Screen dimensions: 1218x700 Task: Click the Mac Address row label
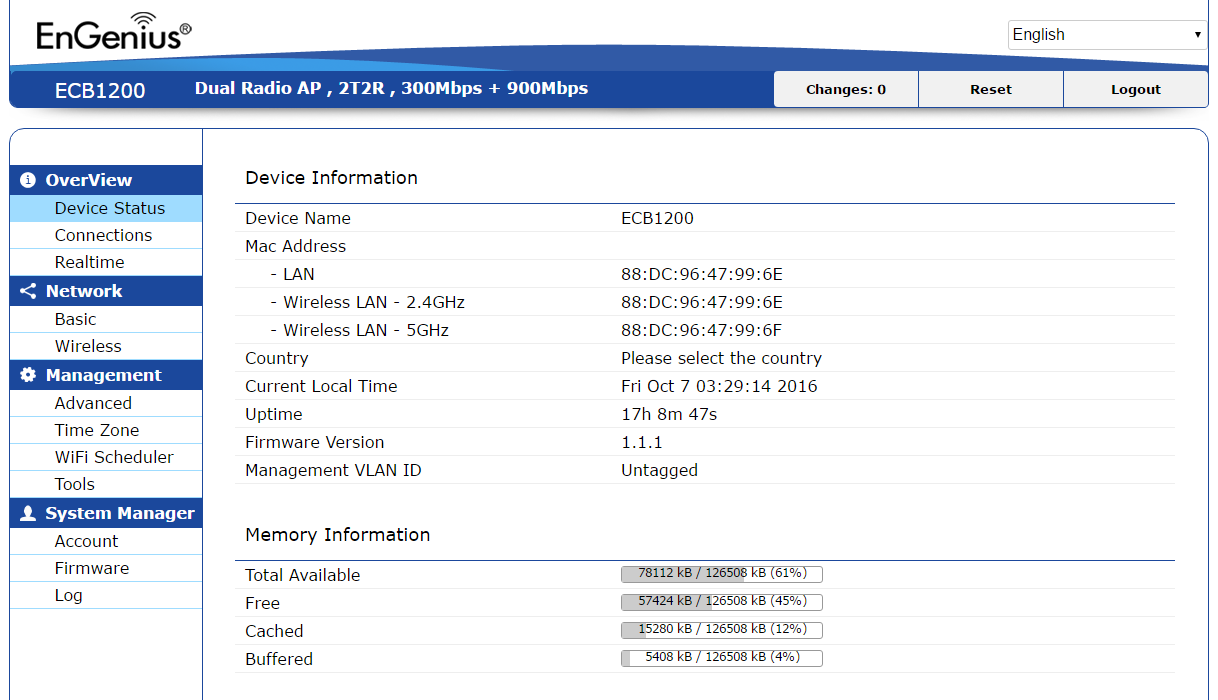tap(296, 246)
